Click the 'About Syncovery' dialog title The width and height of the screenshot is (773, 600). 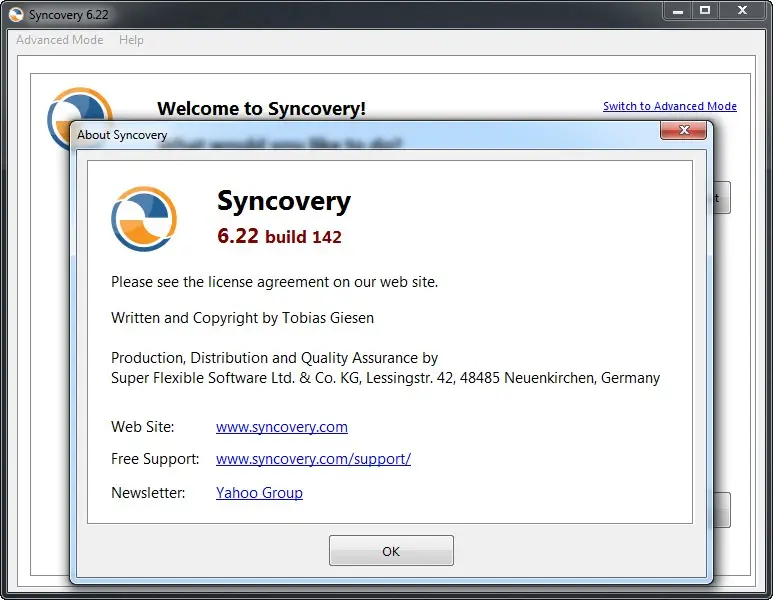coord(122,135)
